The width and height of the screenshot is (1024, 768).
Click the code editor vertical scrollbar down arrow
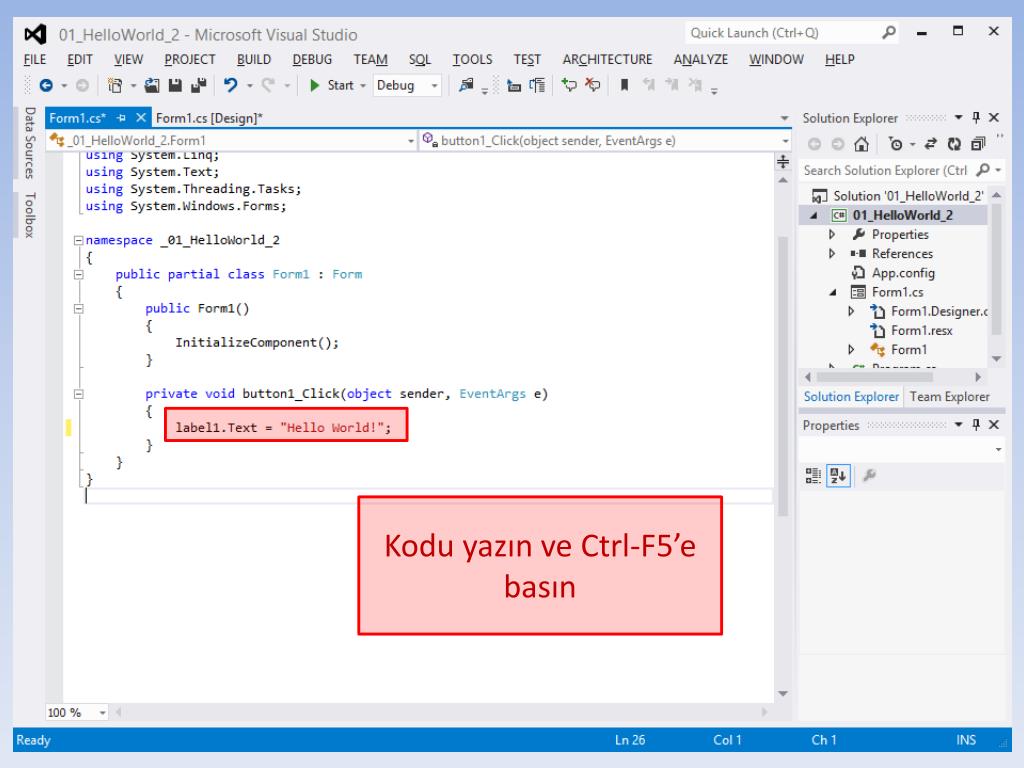(783, 694)
